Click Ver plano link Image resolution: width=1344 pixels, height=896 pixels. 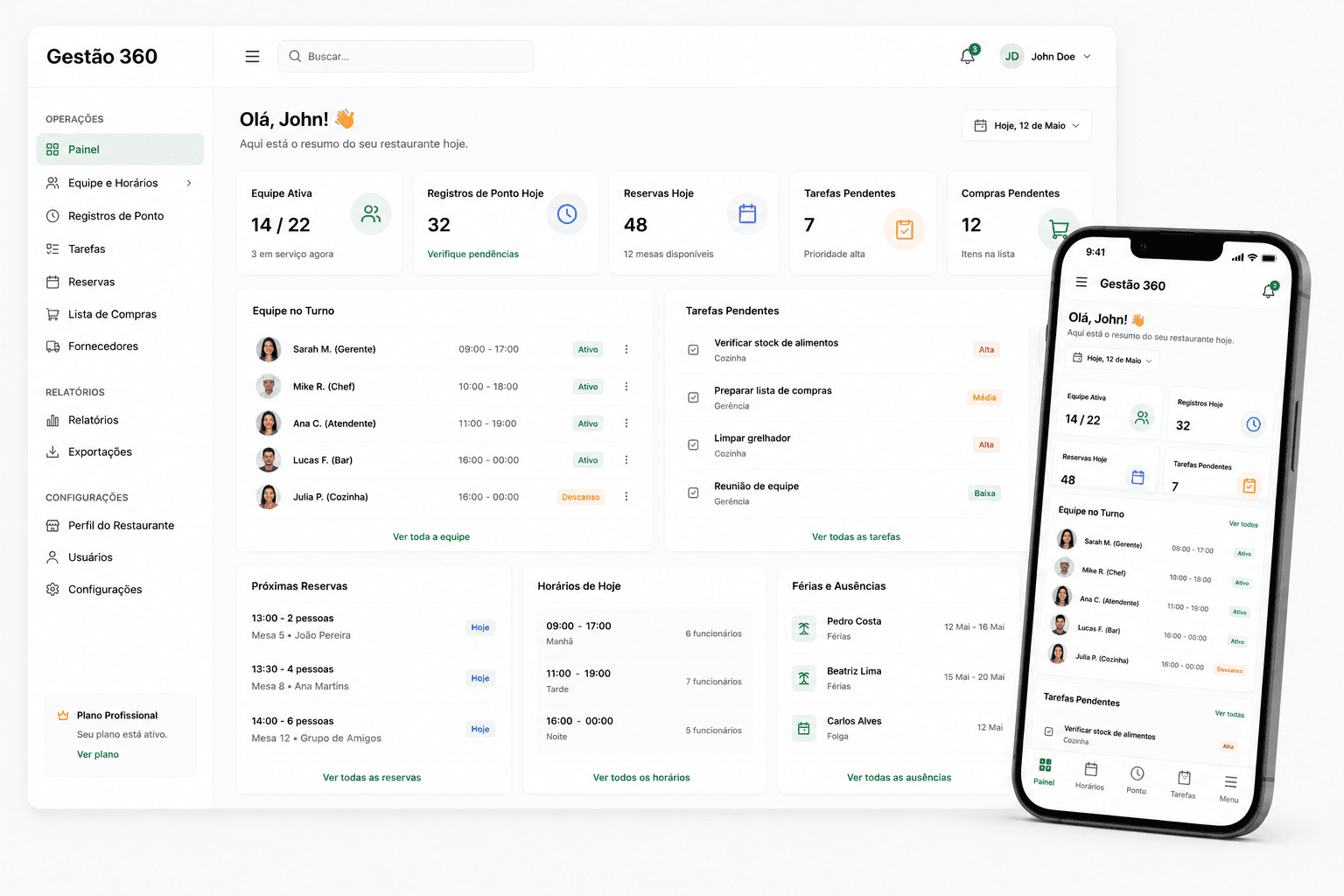click(98, 754)
